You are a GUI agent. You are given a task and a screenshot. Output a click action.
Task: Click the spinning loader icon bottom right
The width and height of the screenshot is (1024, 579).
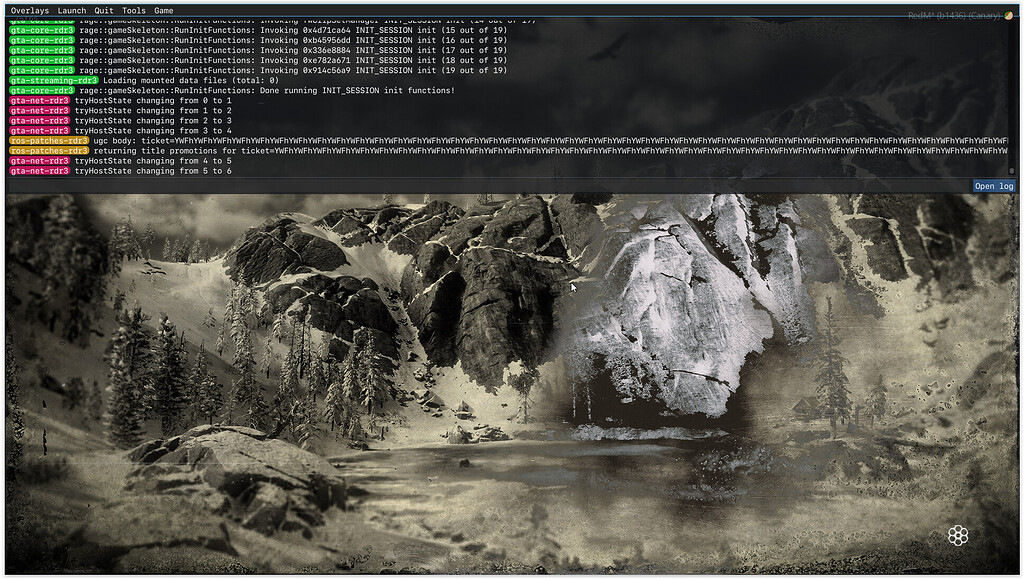pyautogui.click(x=958, y=536)
